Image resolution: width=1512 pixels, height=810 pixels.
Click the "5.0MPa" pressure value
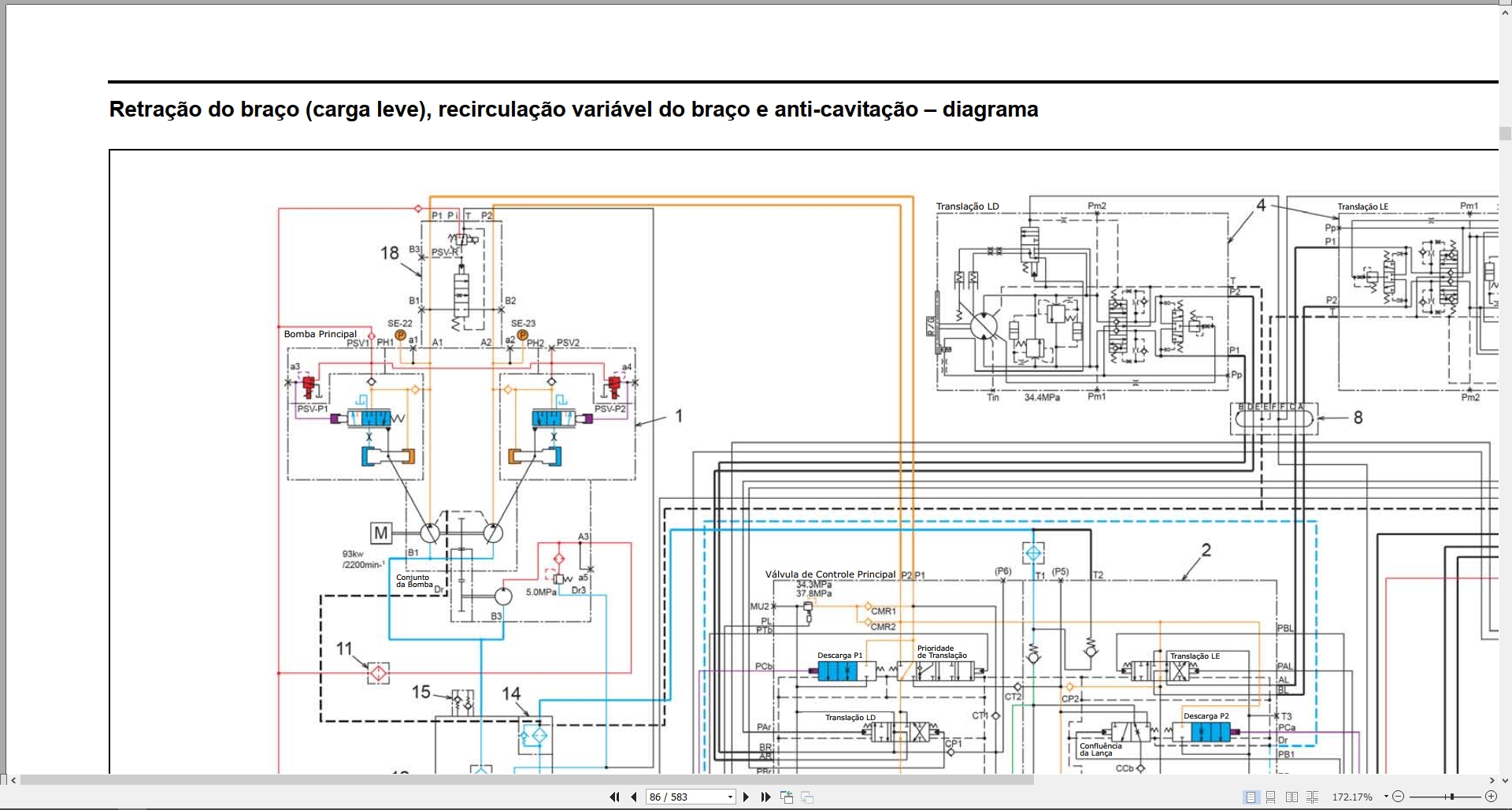[x=541, y=592]
